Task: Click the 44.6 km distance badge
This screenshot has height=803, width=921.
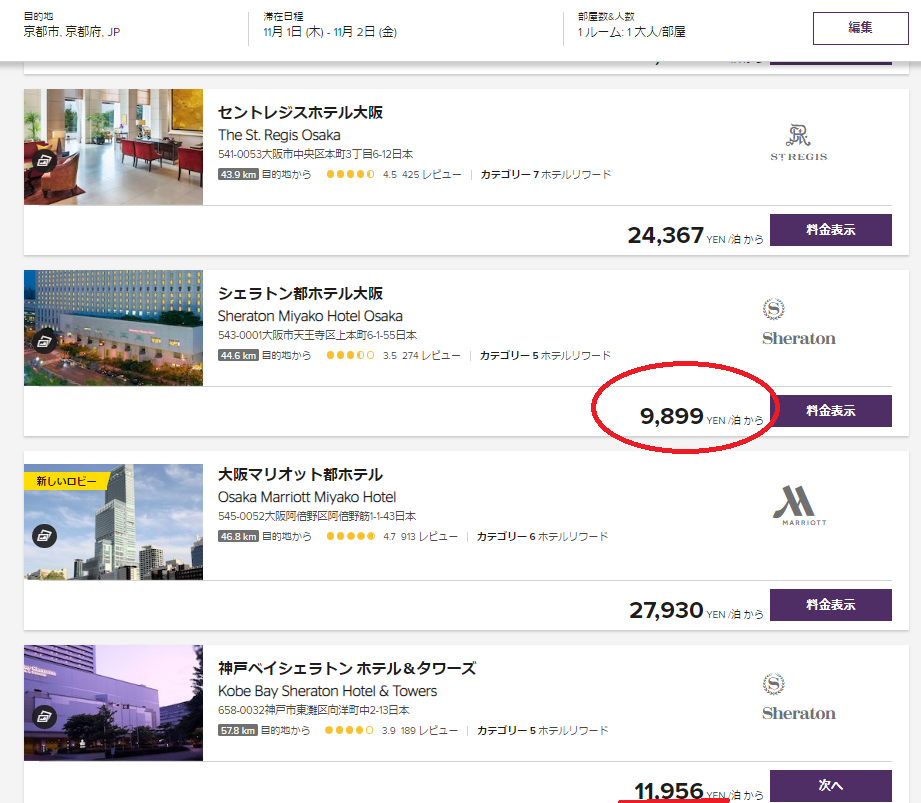Action: coord(238,355)
